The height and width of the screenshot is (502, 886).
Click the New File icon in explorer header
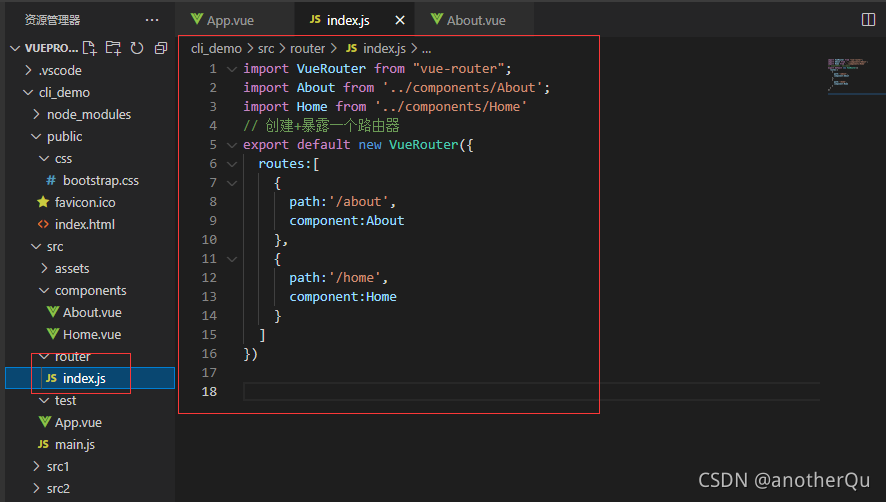[89, 48]
